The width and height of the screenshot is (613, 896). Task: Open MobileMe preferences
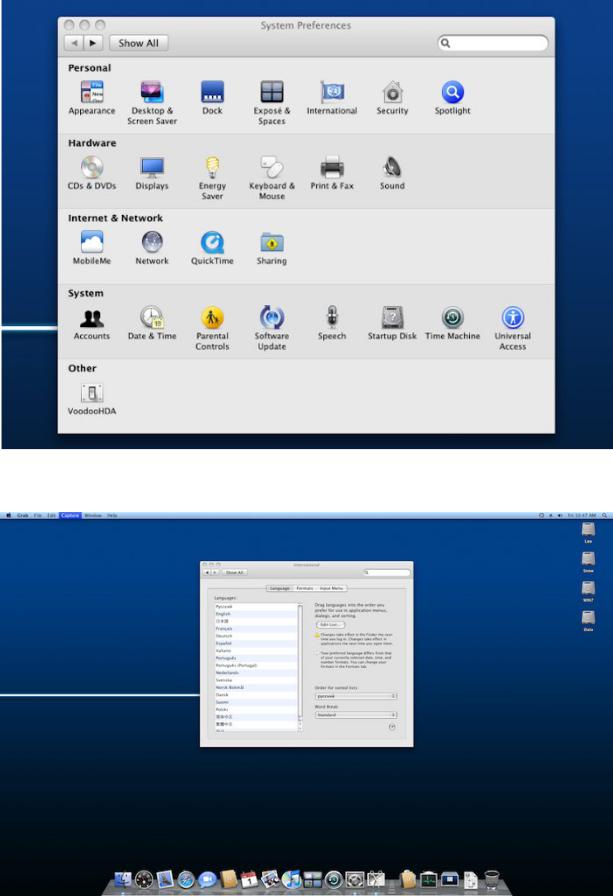[92, 248]
